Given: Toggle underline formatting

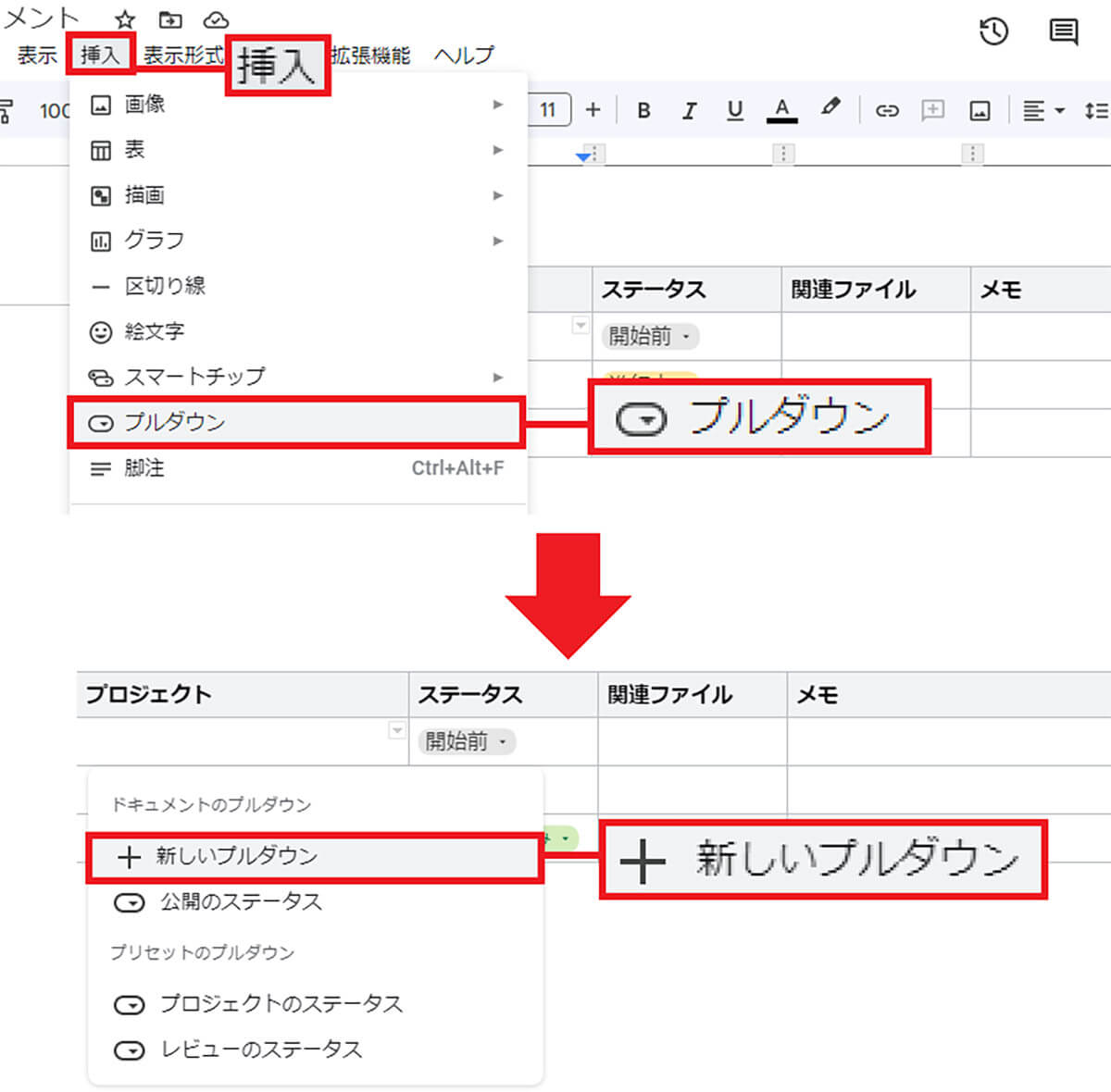Looking at the screenshot, I should (x=735, y=110).
